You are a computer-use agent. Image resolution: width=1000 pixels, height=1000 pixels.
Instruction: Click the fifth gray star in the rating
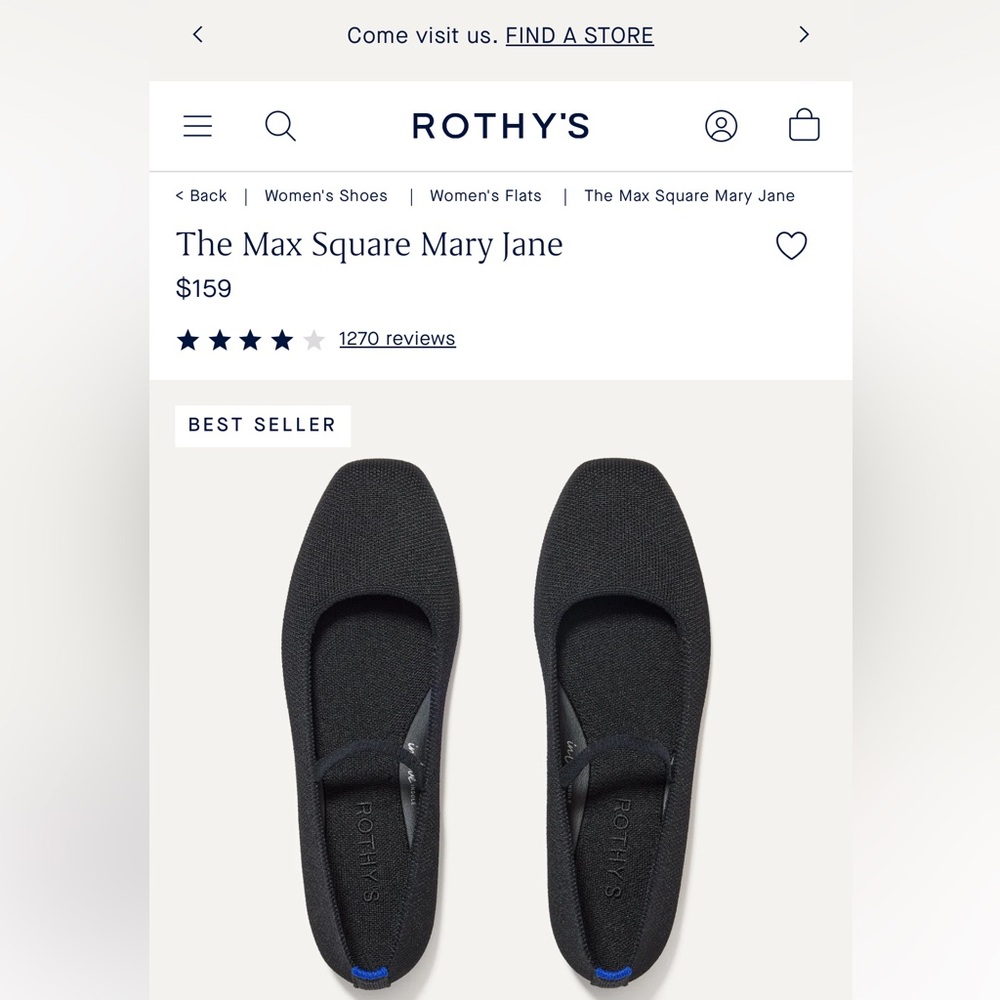(x=314, y=340)
